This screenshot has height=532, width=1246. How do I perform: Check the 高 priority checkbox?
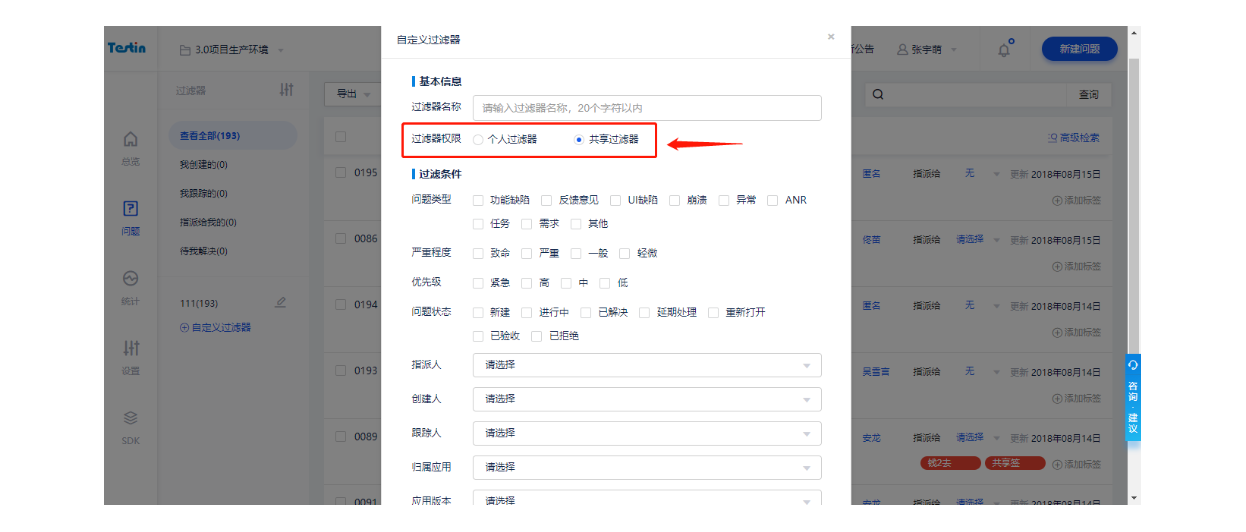tap(527, 283)
